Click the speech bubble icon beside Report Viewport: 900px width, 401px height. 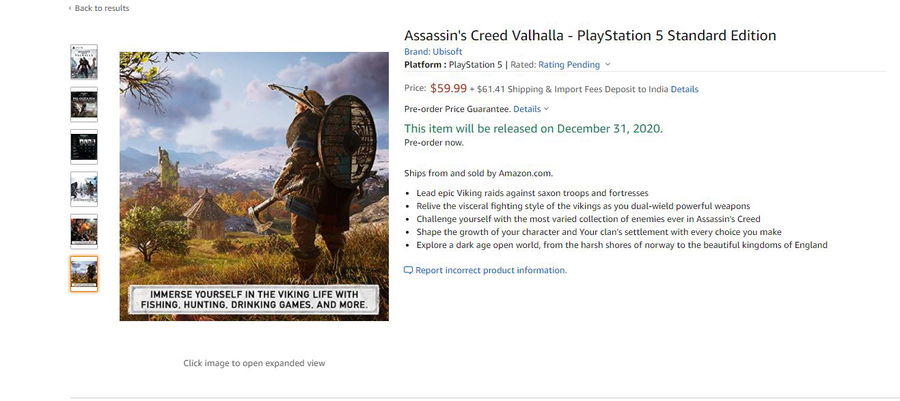408,270
